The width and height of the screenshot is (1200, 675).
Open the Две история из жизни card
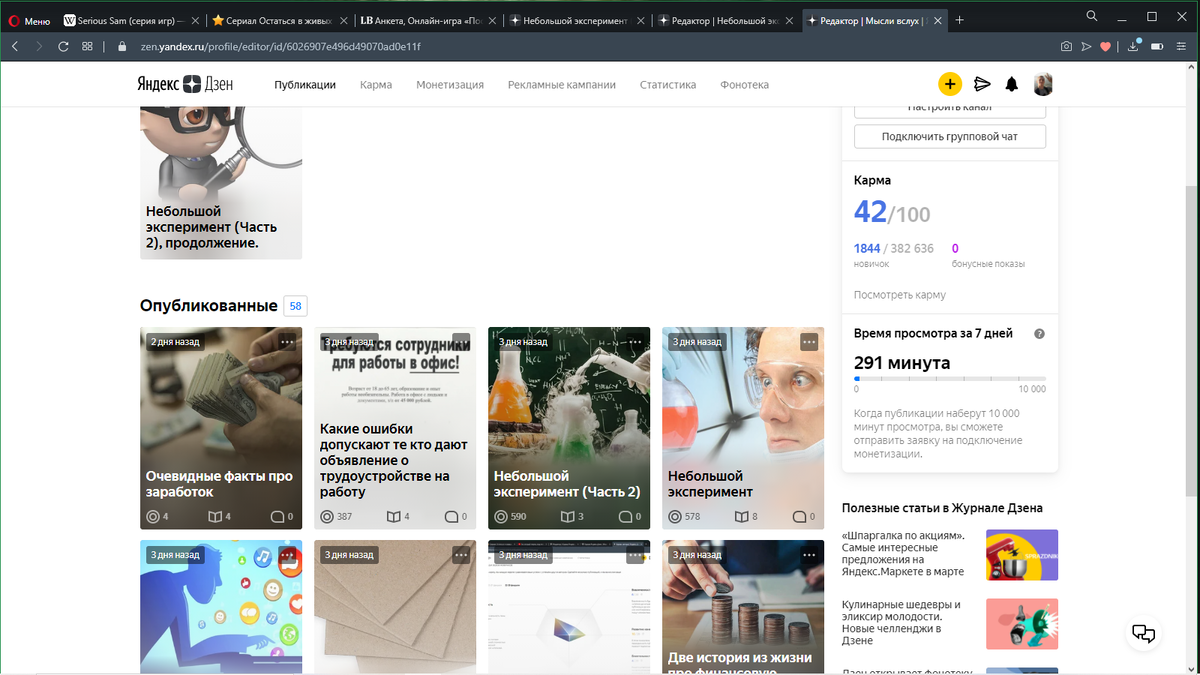click(x=743, y=607)
